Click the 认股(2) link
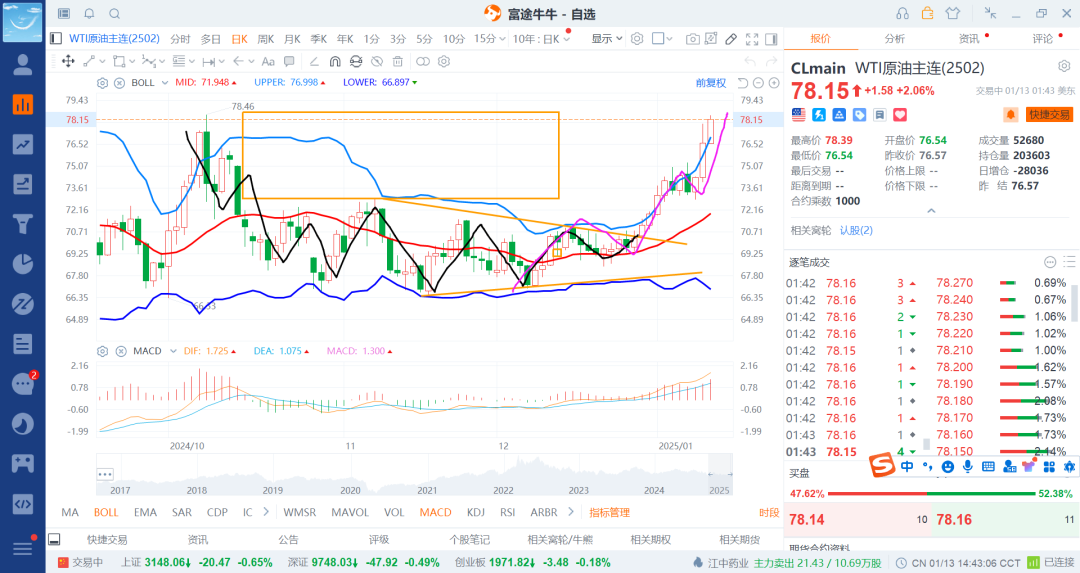 (856, 231)
